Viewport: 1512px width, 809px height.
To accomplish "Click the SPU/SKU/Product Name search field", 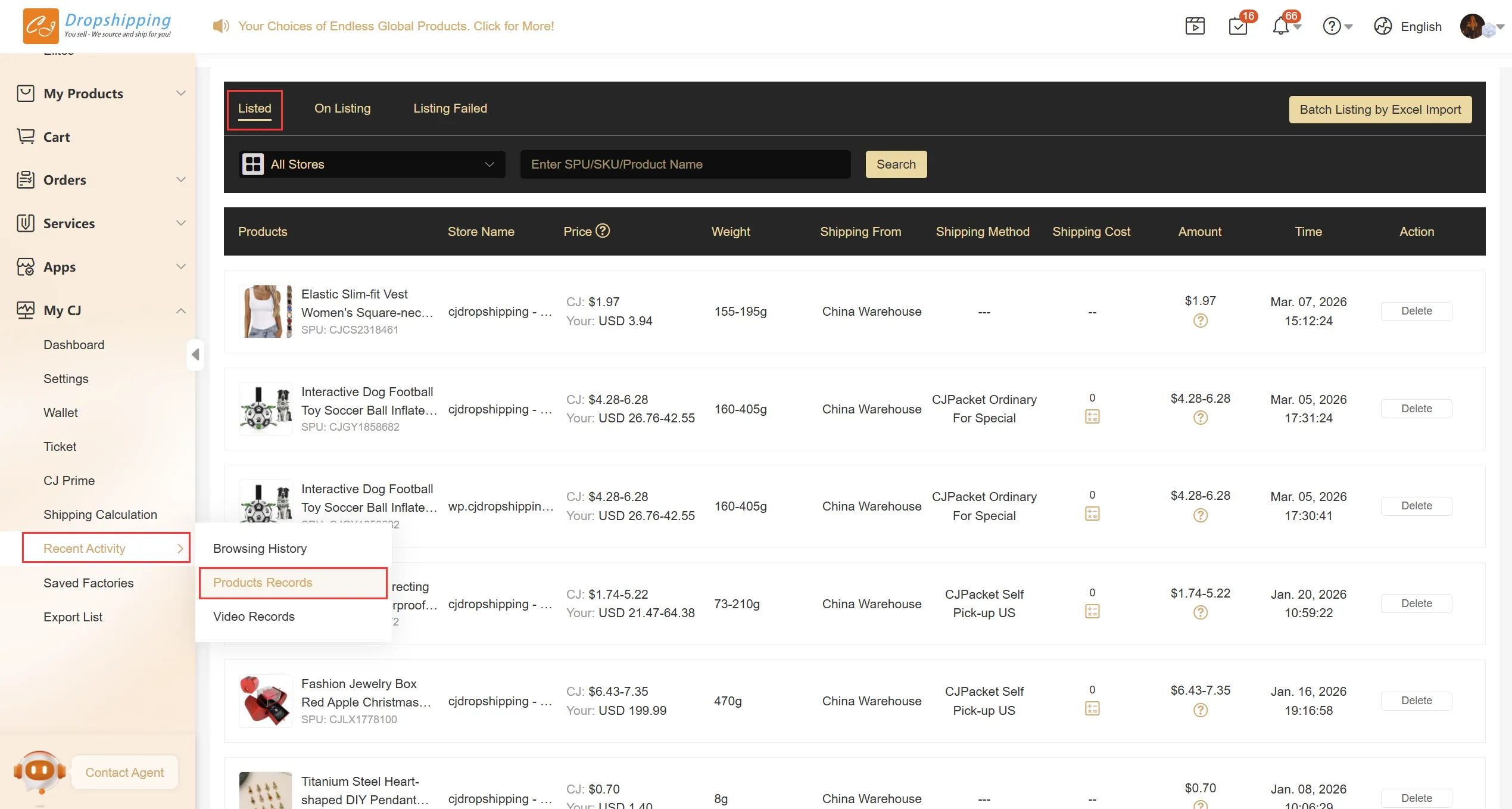I will pos(685,164).
